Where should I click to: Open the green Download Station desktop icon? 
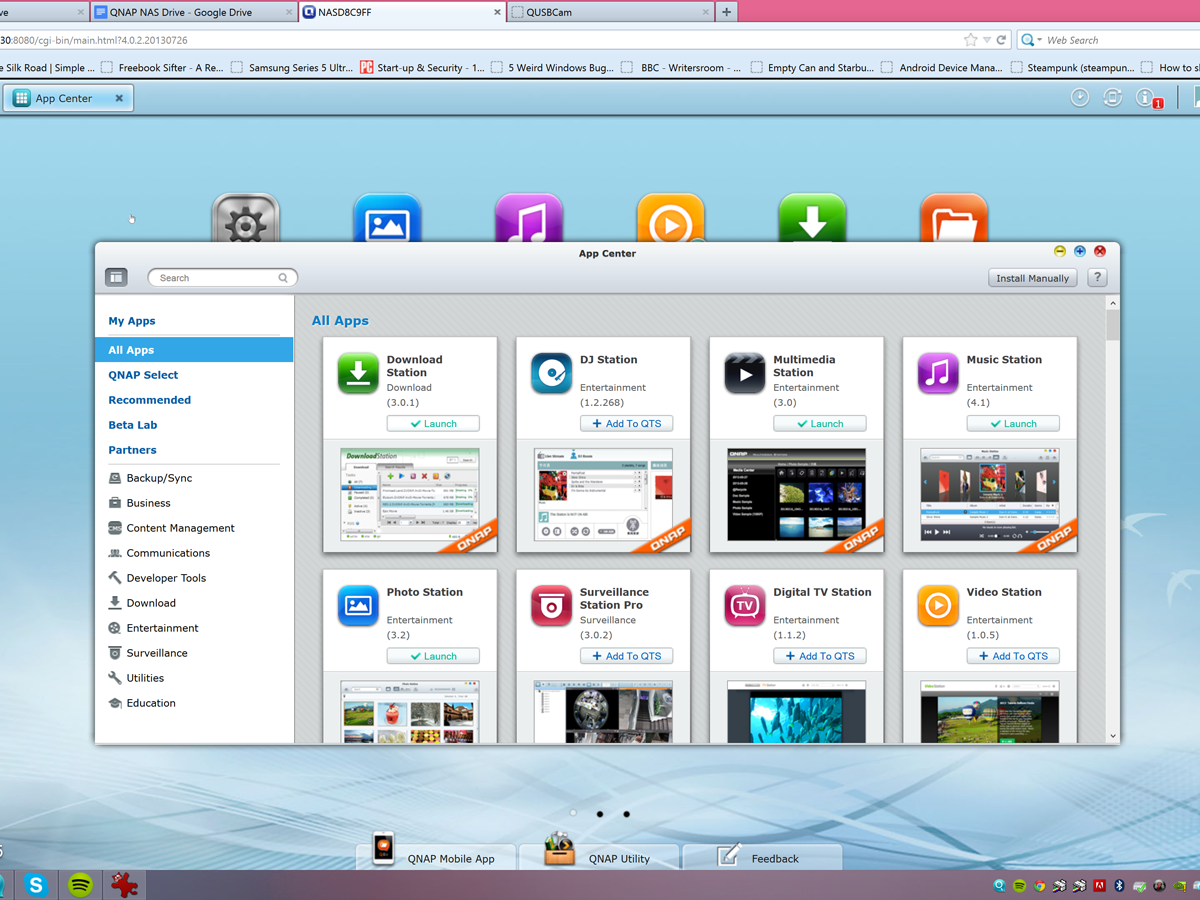(x=812, y=220)
